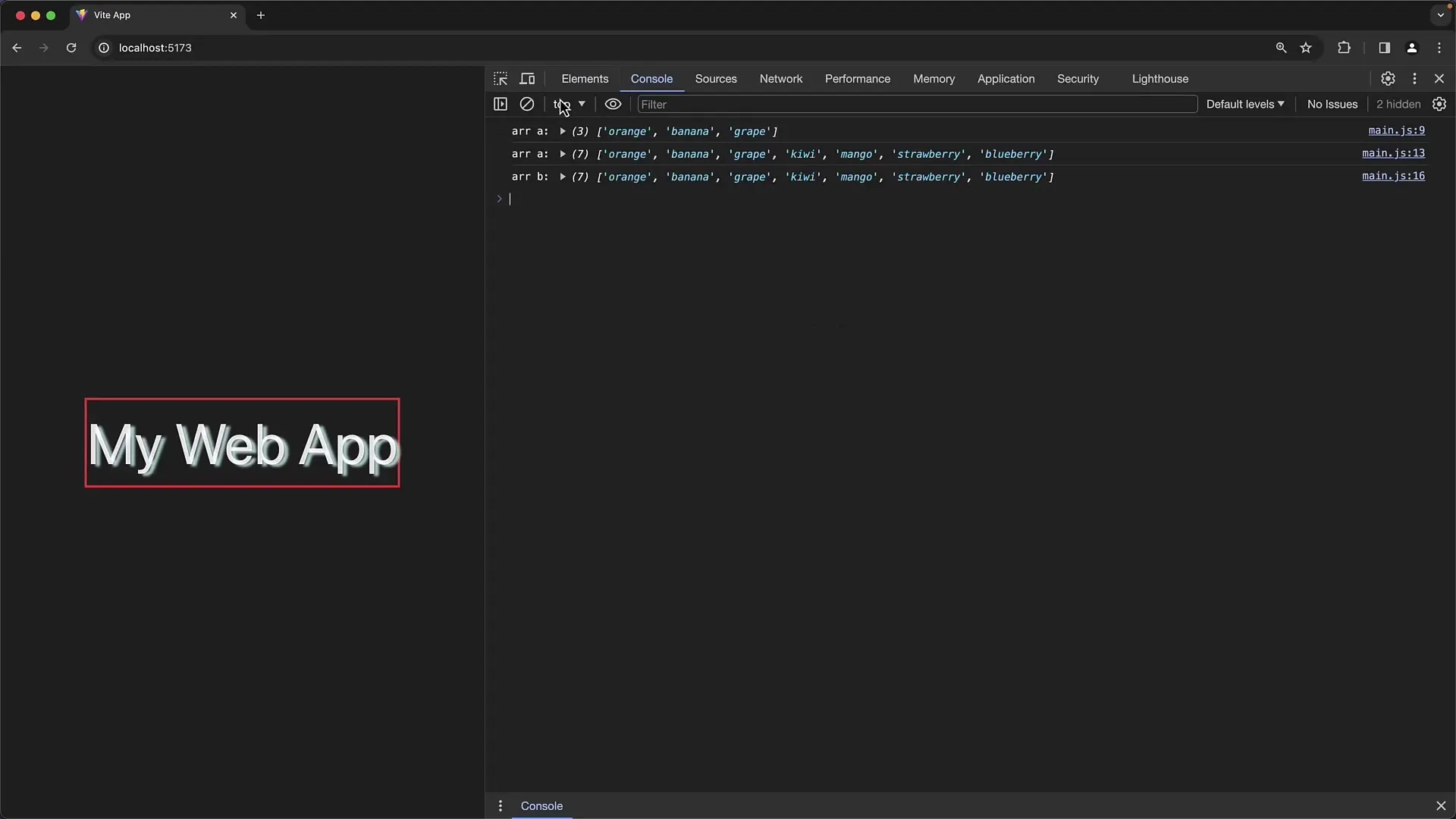Open the Security tab
Screen dimensions: 1456x819
pos(1078,79)
